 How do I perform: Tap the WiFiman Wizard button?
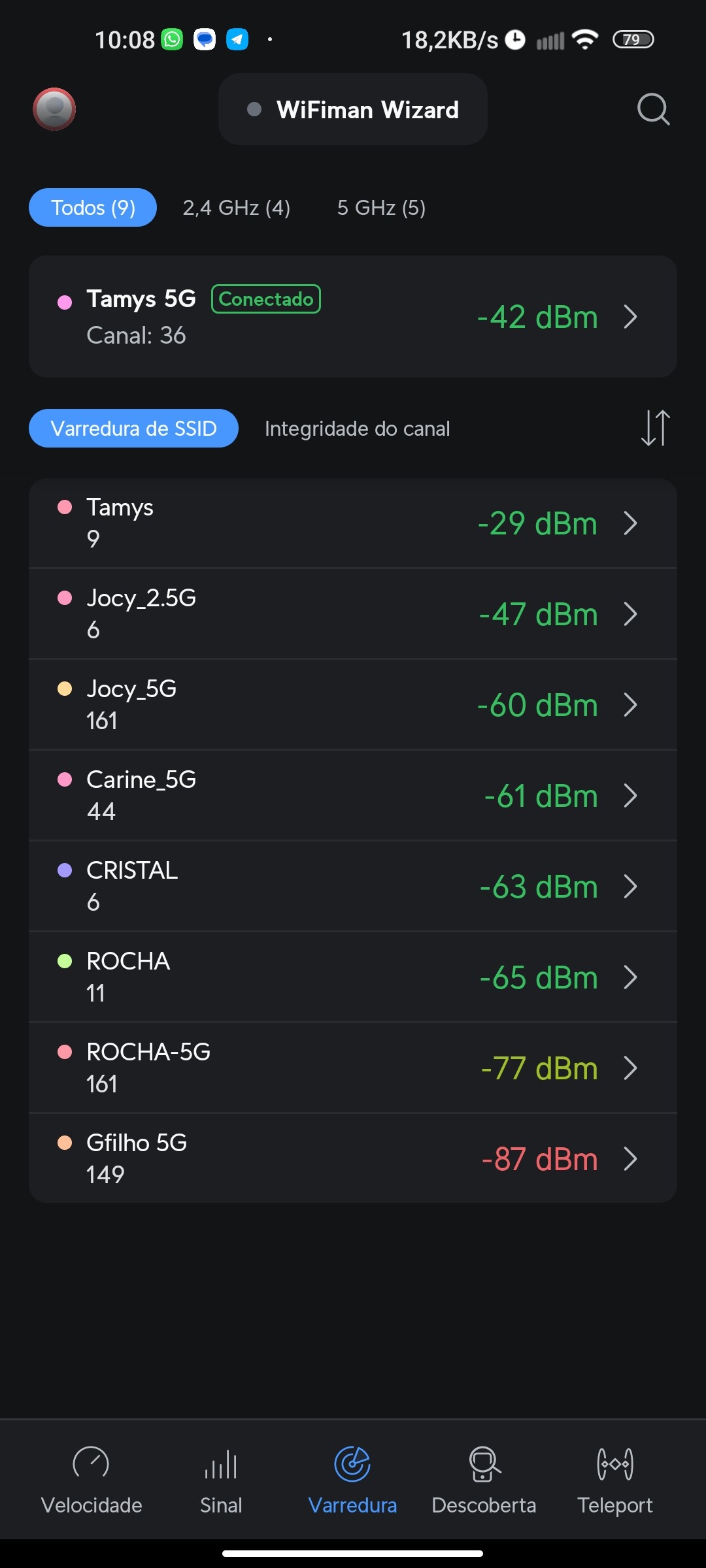(x=353, y=110)
